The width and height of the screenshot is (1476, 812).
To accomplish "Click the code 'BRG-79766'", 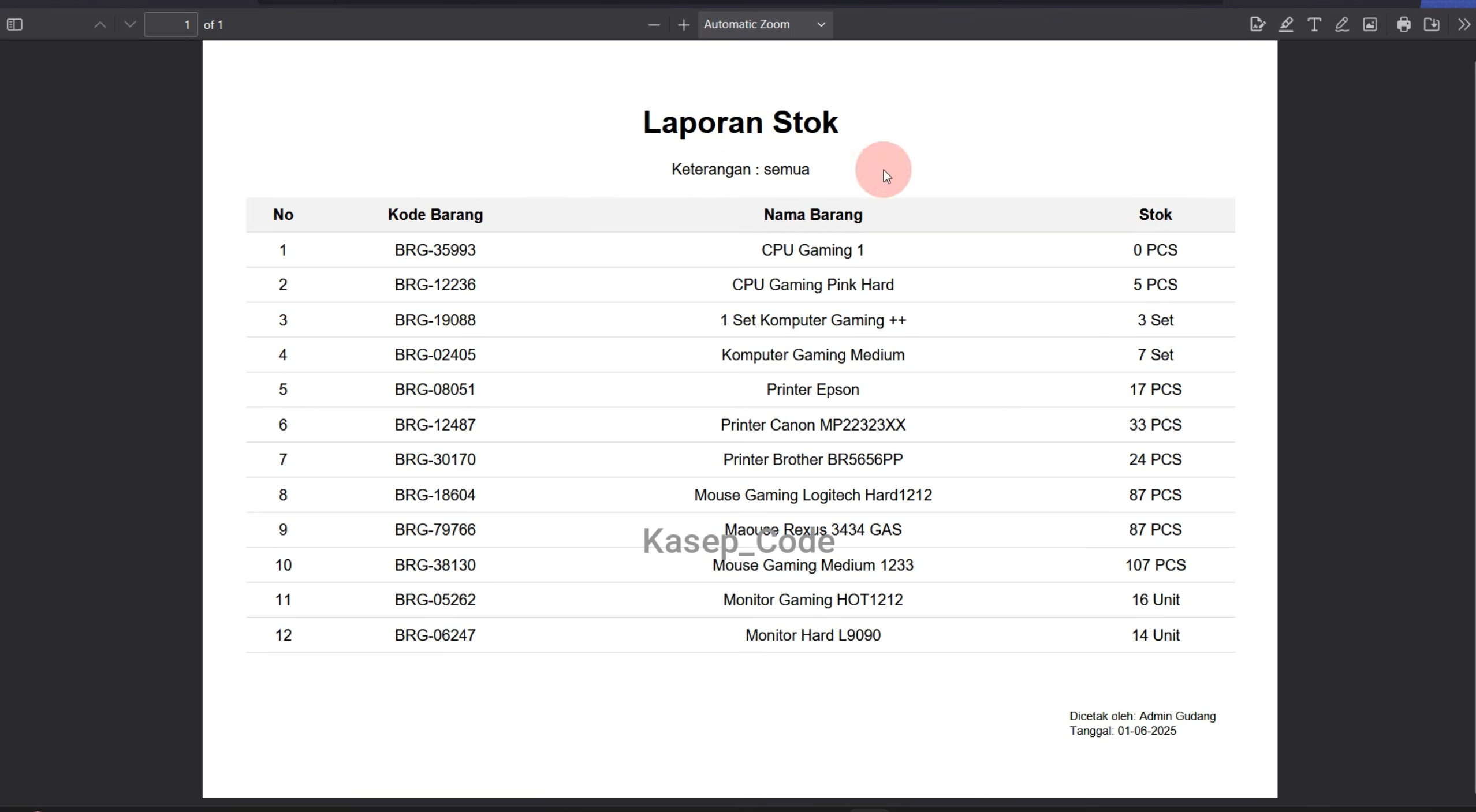I will point(435,530).
